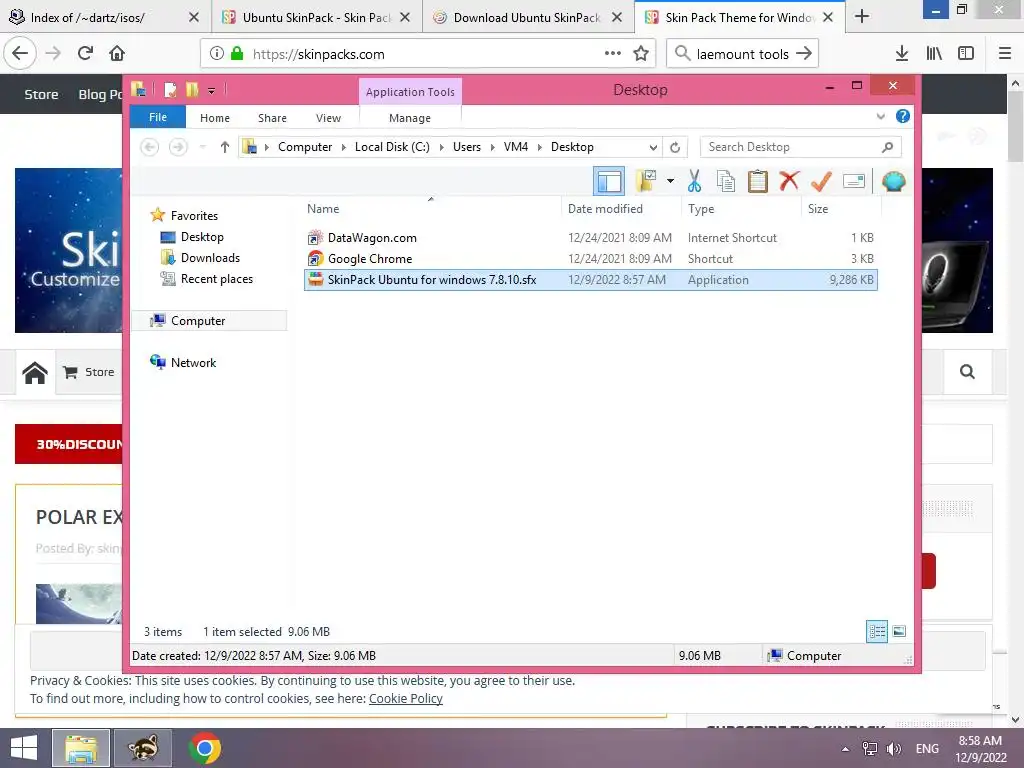Click Properties in the quick access toolbar
Image resolution: width=1024 pixels, height=768 pixels.
[170, 89]
